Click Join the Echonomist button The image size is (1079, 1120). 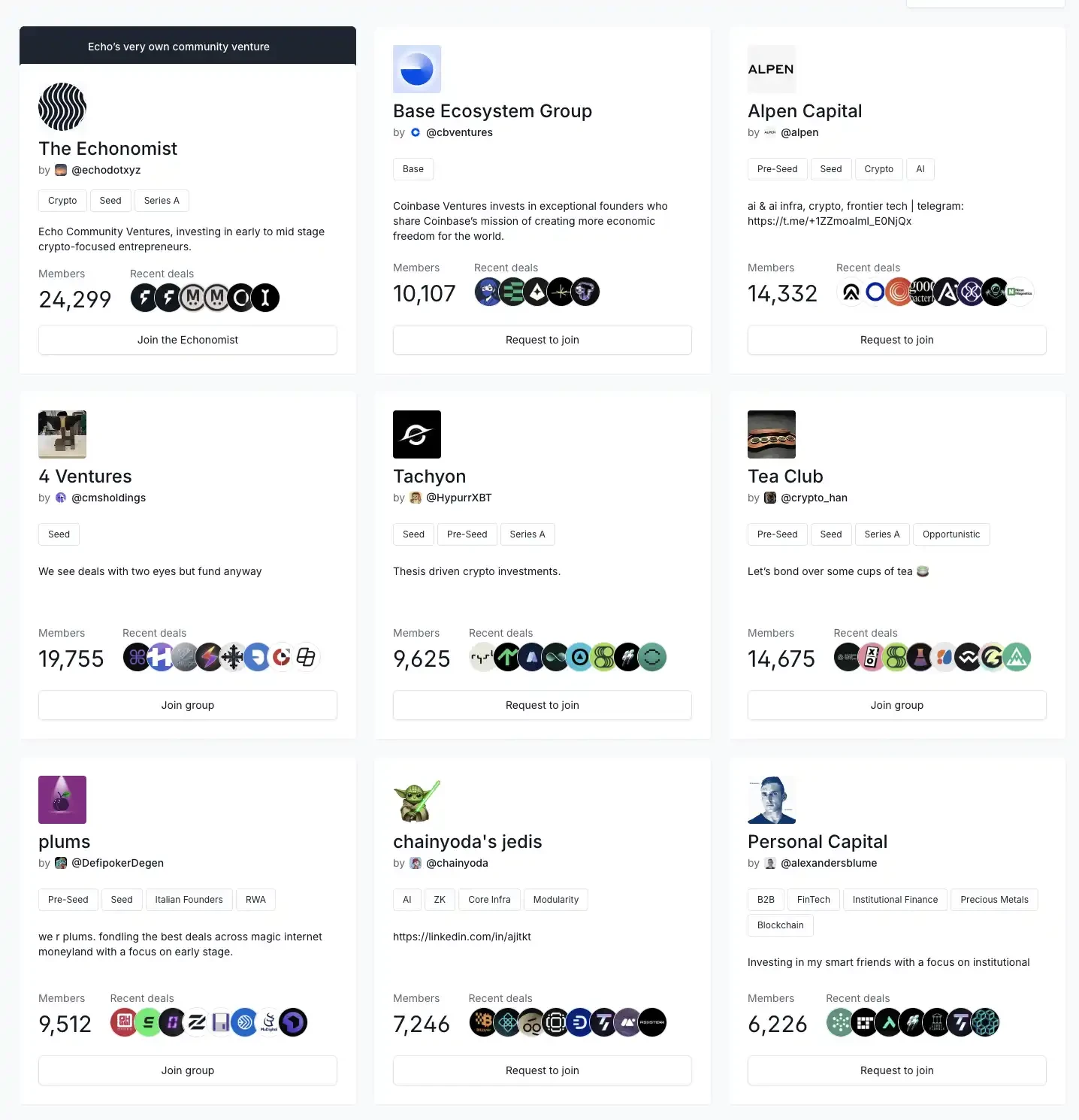(187, 340)
